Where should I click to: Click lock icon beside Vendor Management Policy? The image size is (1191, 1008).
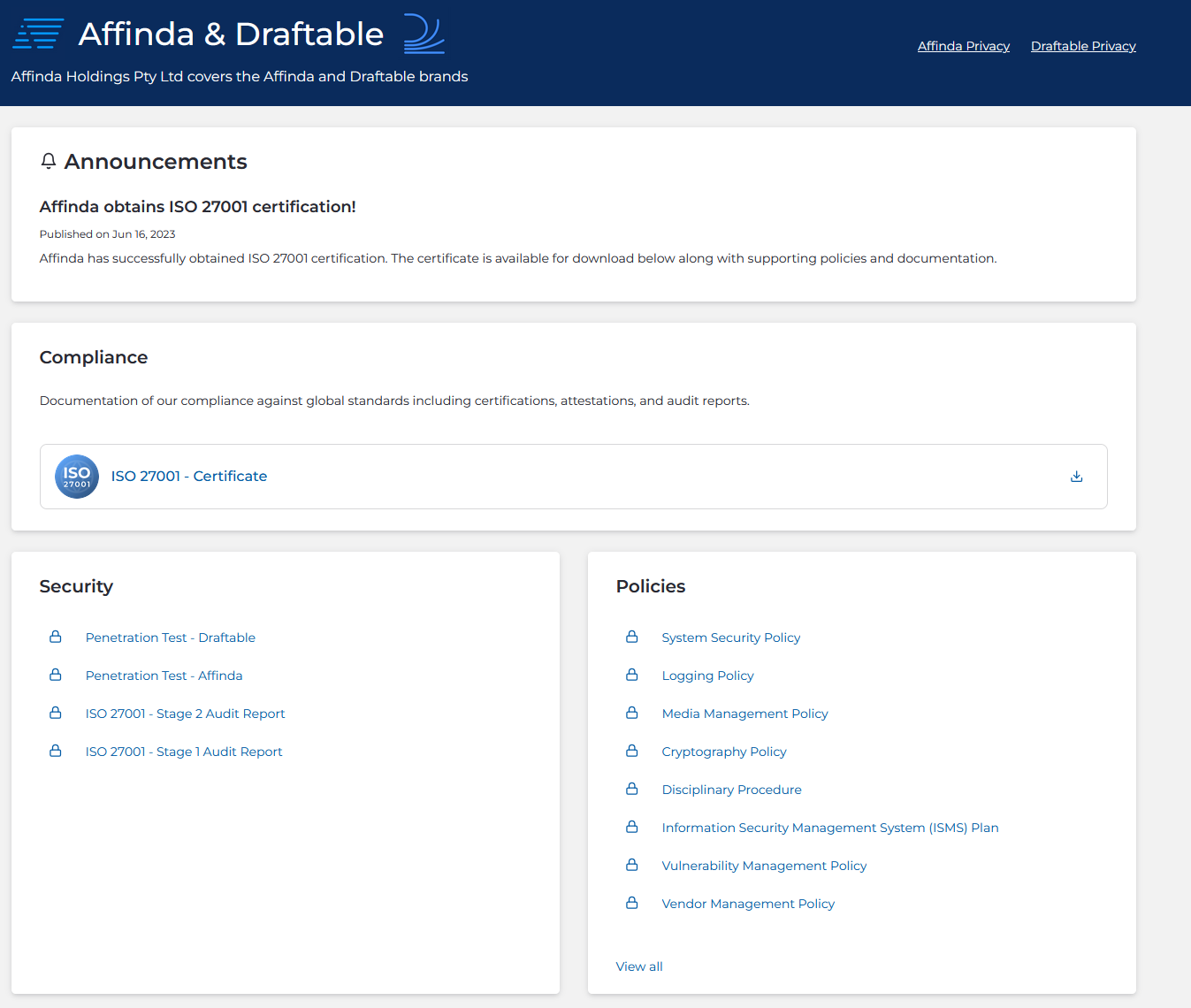(x=632, y=903)
